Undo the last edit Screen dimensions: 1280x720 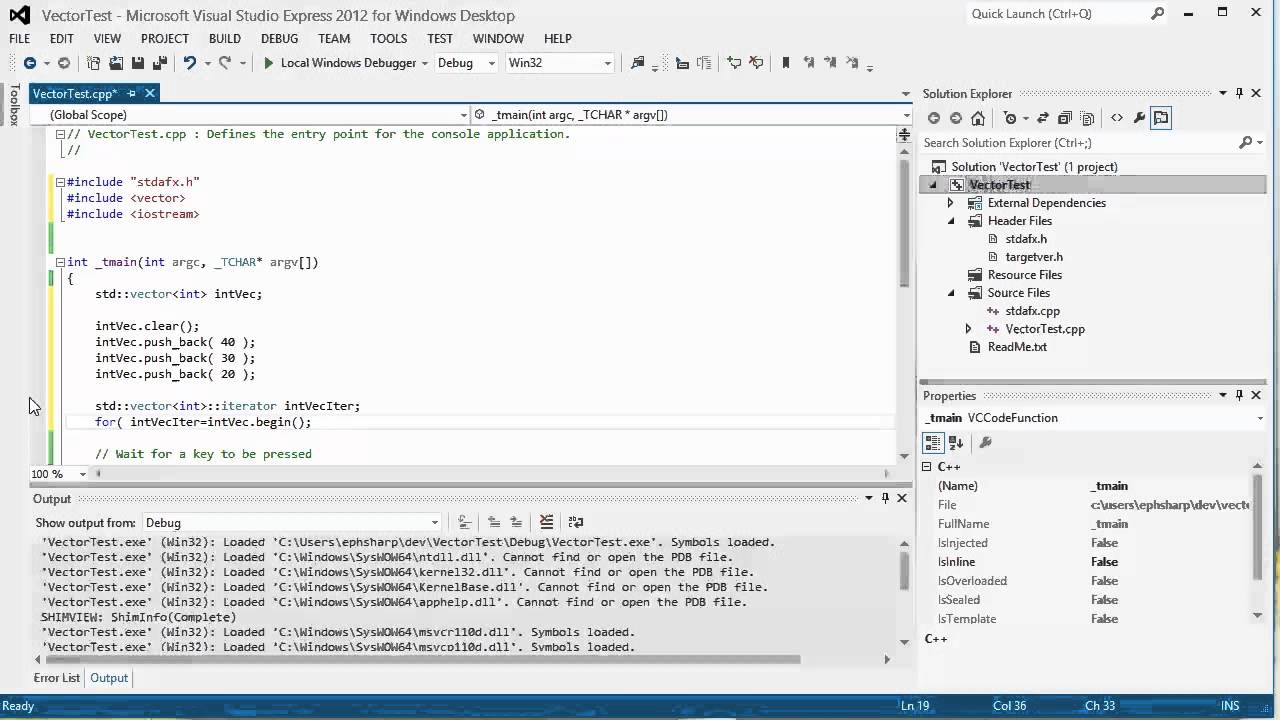click(x=189, y=63)
